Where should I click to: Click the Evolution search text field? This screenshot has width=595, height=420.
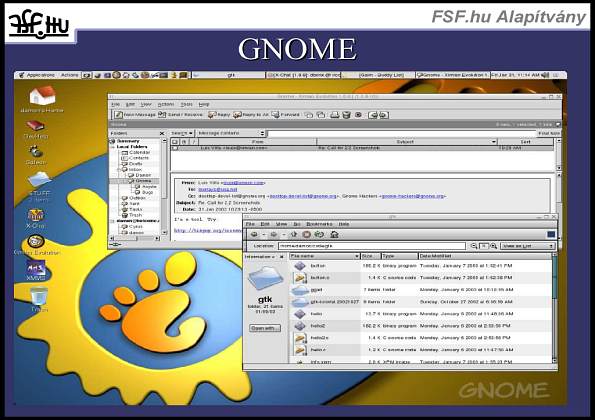[401, 133]
